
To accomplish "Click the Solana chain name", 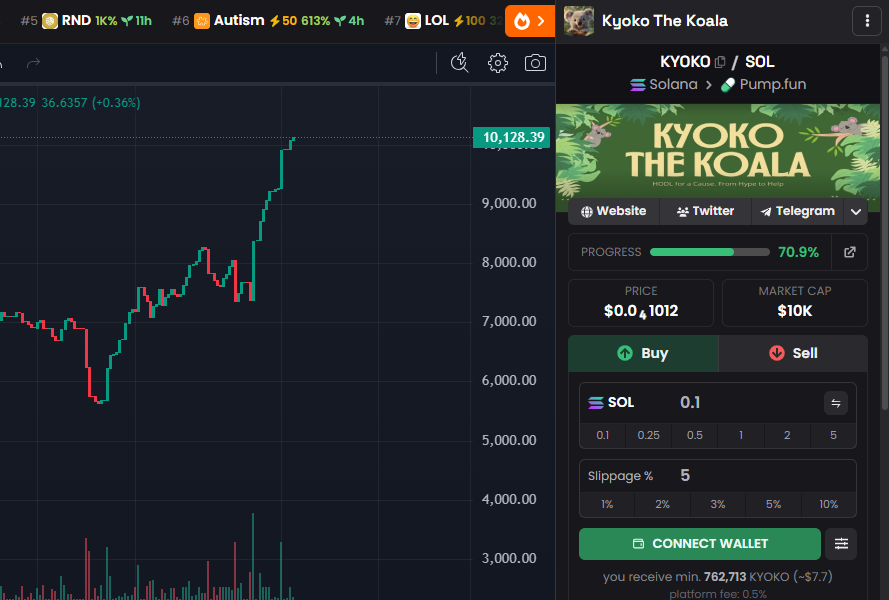I will pyautogui.click(x=673, y=85).
